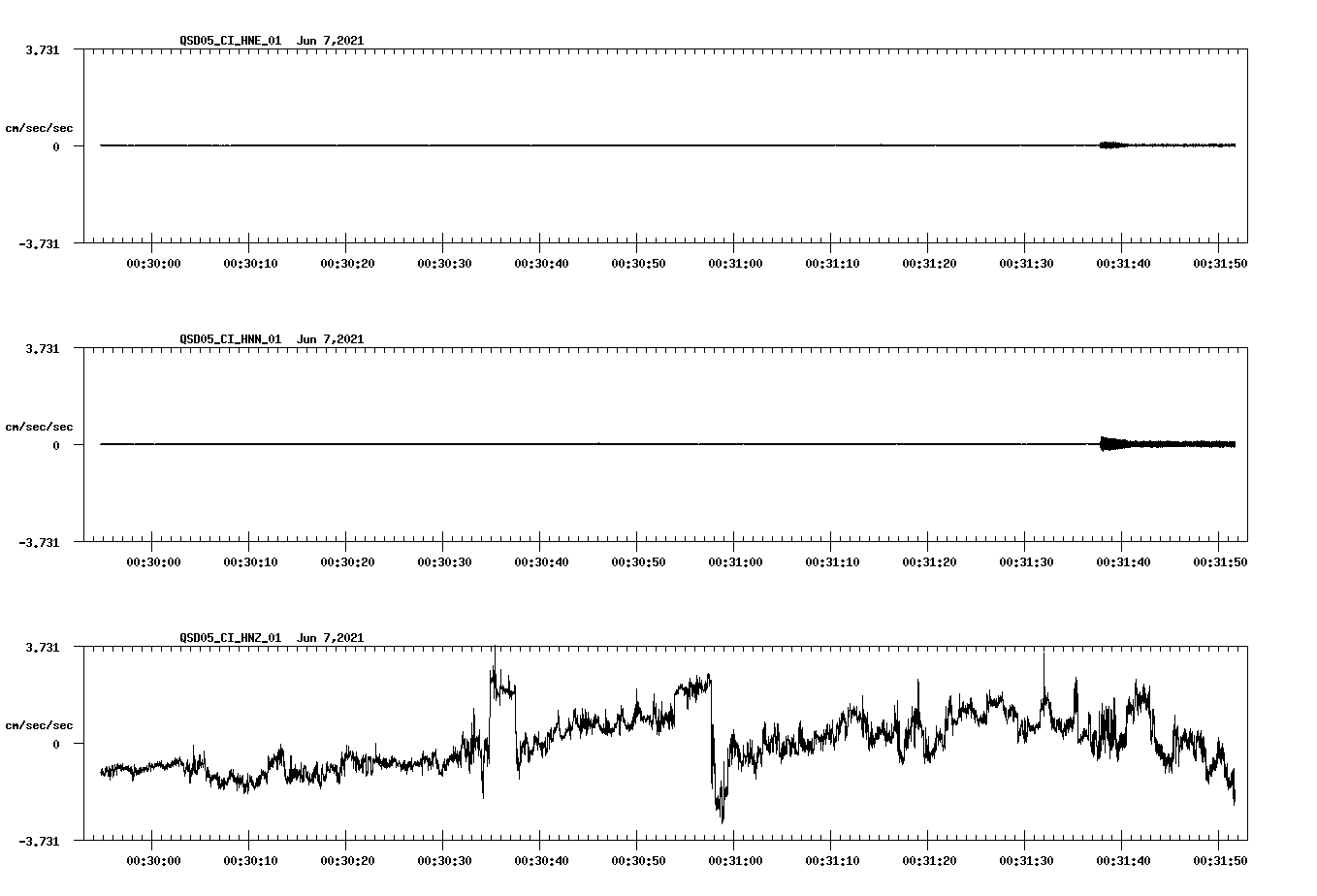Click the 00:30:50 time label under HNN plot

click(x=638, y=562)
